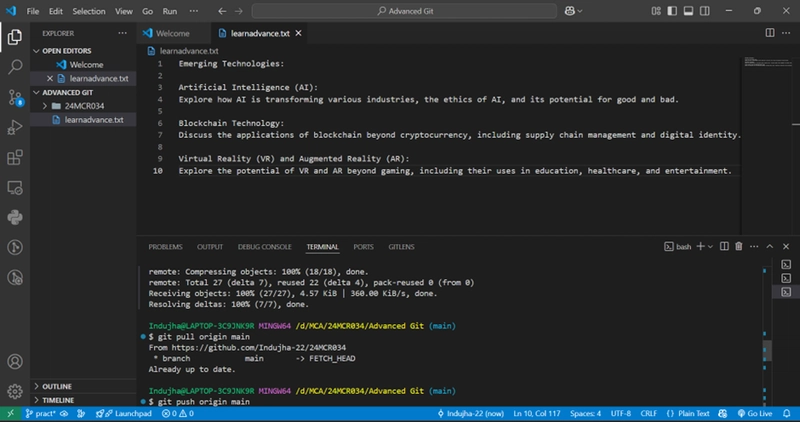Split the editor to the right
The height and width of the screenshot is (422, 800).
point(770,33)
